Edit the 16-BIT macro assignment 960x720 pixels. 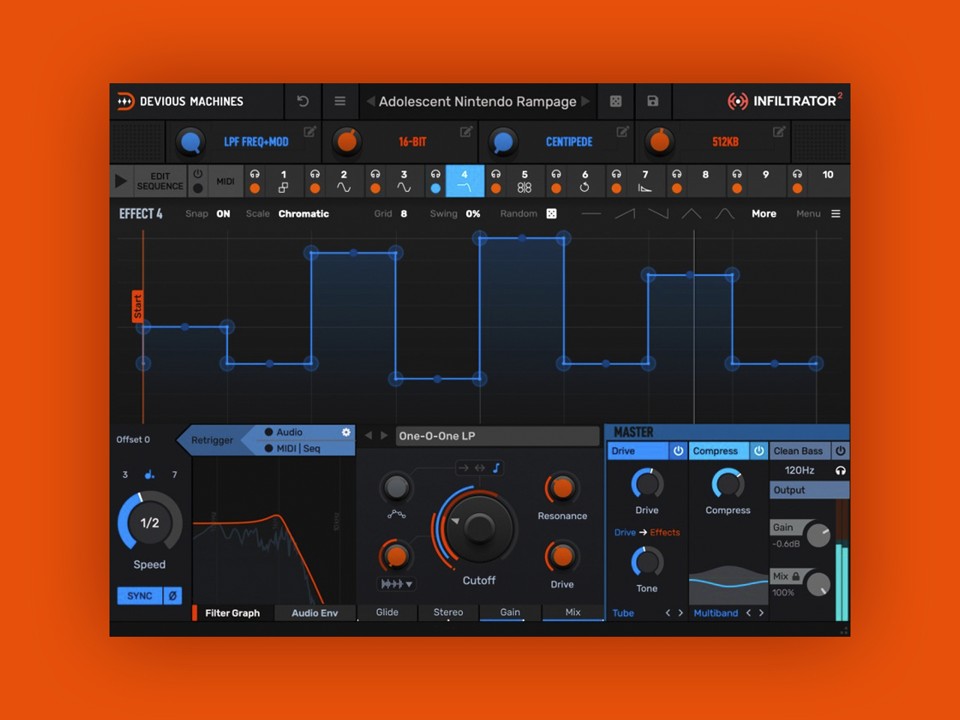point(466,132)
